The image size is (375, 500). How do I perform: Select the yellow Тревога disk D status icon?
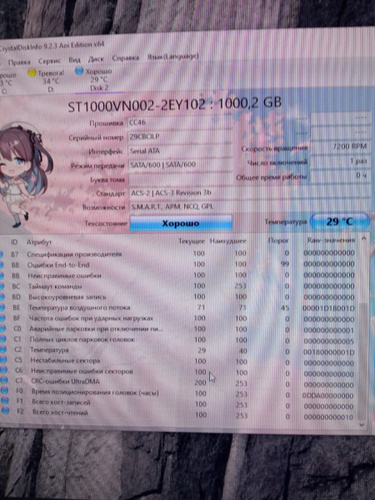[x=32, y=73]
